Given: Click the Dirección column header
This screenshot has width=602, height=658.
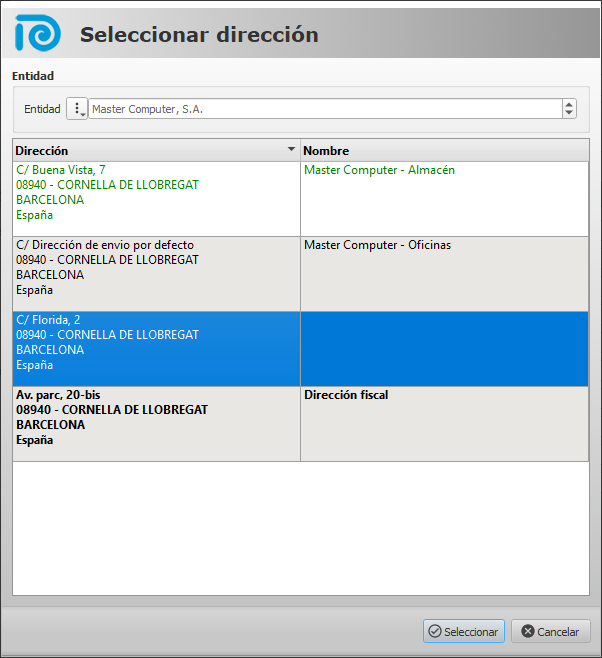Looking at the screenshot, I should [150, 150].
